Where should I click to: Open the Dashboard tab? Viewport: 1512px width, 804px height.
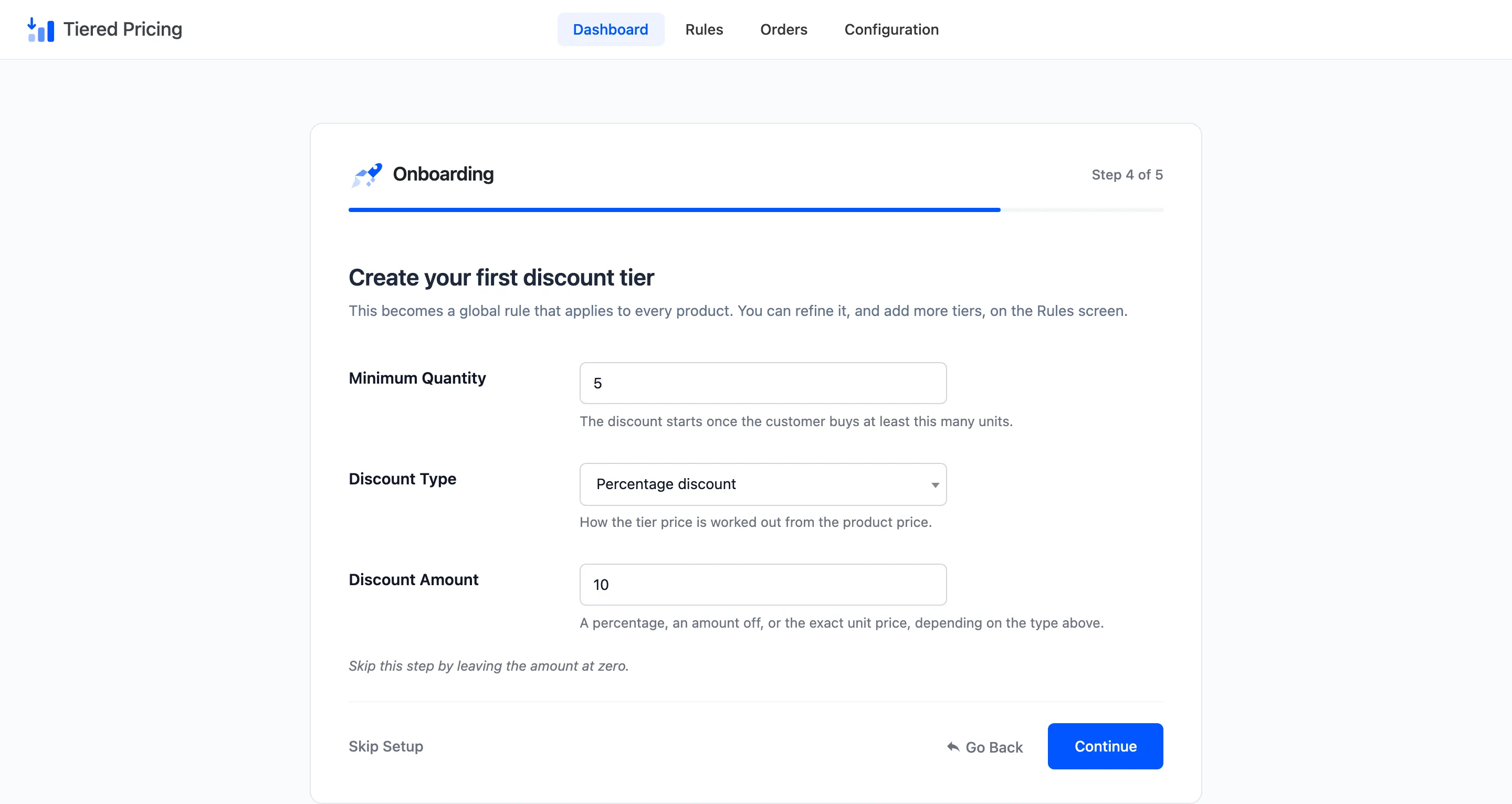pyautogui.click(x=611, y=29)
